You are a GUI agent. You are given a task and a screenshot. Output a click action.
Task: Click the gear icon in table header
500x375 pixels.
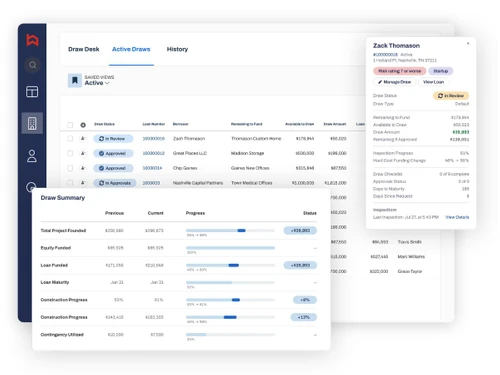[83, 125]
